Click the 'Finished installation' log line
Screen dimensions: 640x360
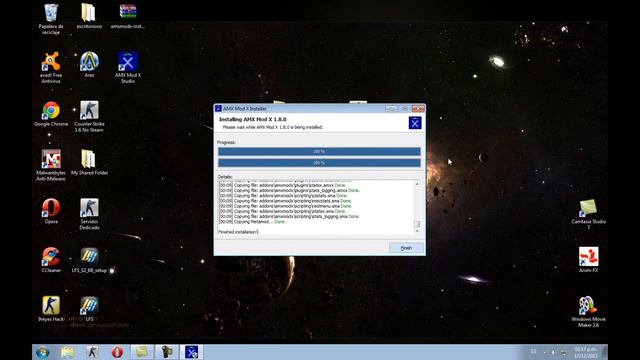[238, 232]
